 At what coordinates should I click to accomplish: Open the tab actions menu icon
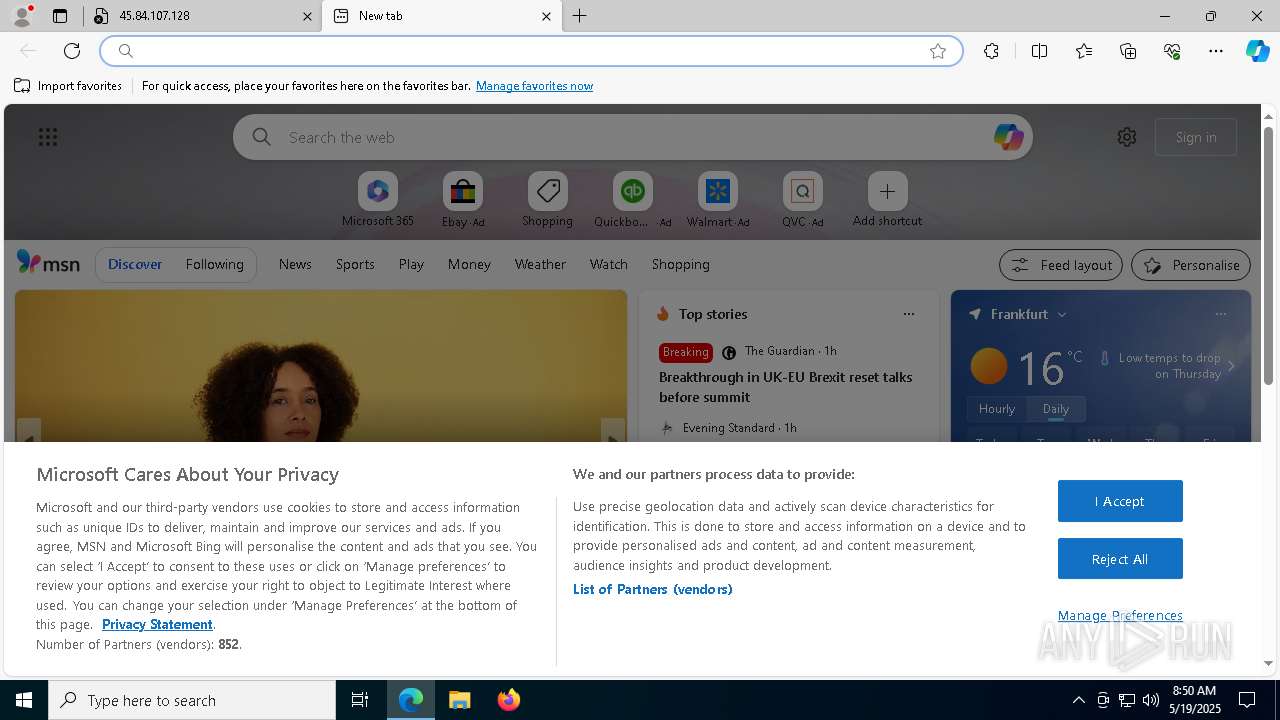(x=60, y=16)
